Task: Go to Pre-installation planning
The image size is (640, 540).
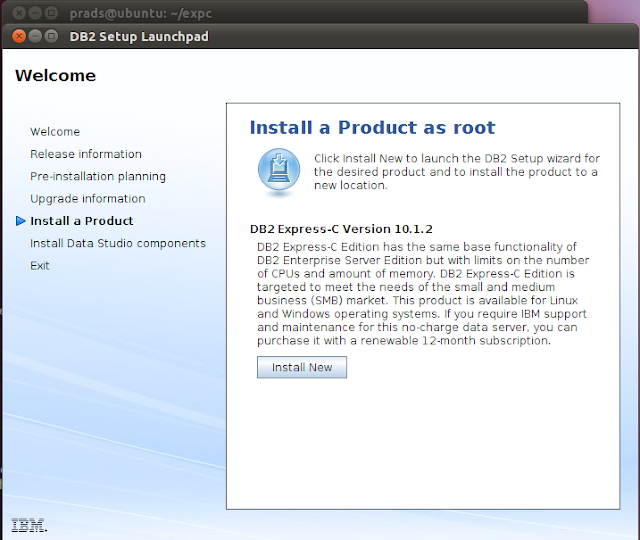Action: (x=98, y=176)
